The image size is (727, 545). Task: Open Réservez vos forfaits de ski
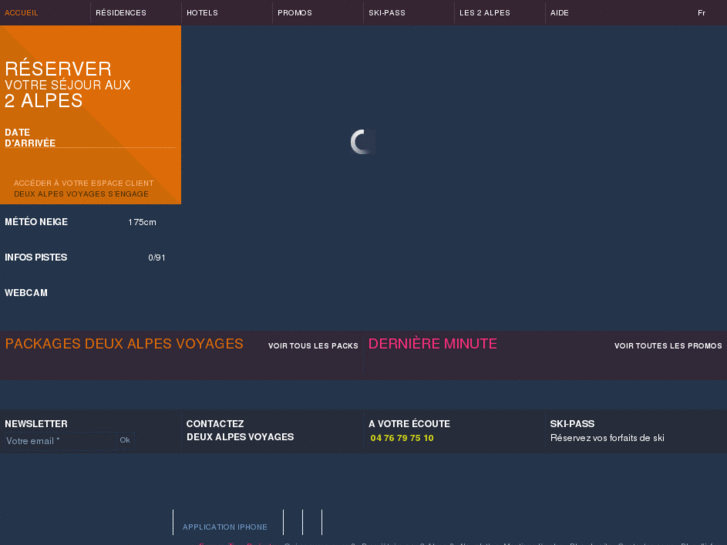coord(607,438)
